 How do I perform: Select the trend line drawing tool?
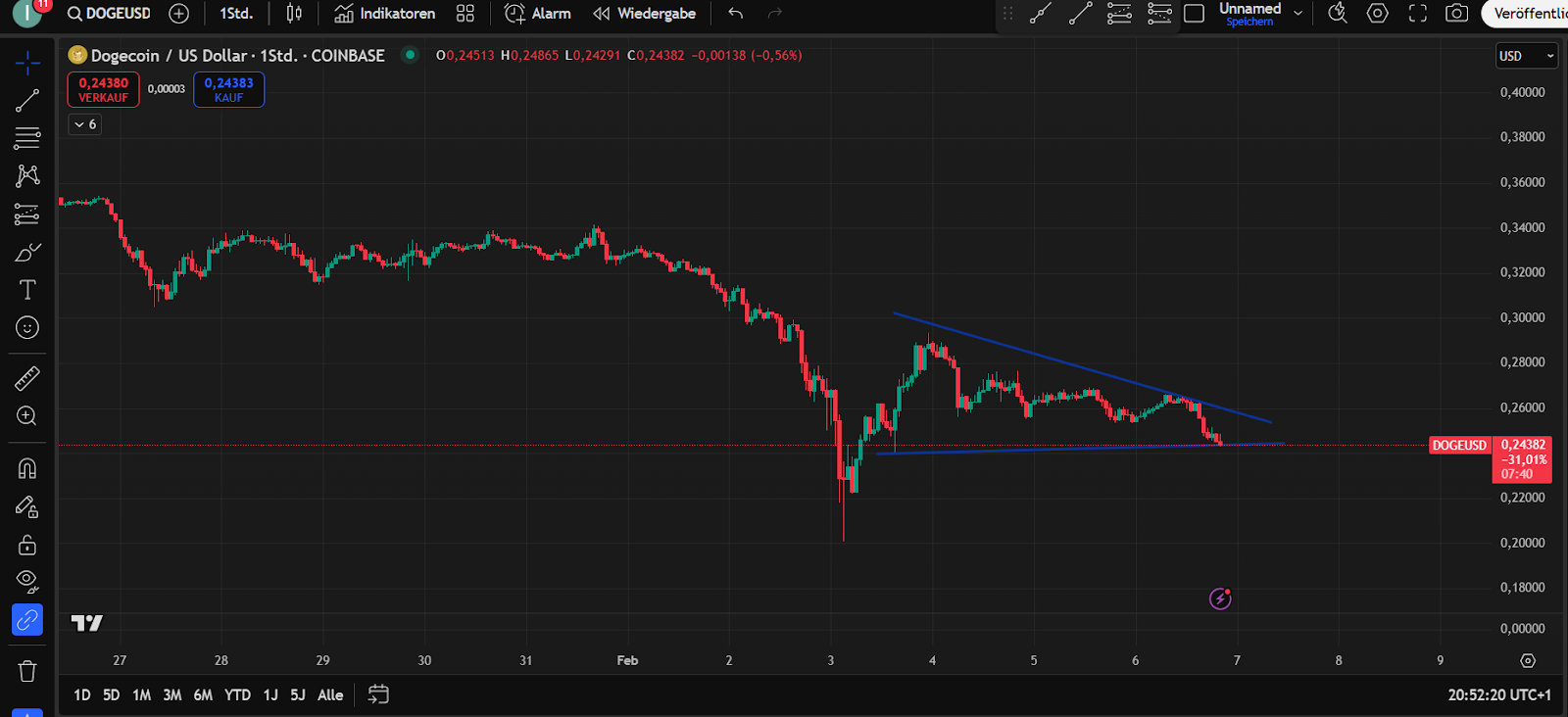(26, 100)
